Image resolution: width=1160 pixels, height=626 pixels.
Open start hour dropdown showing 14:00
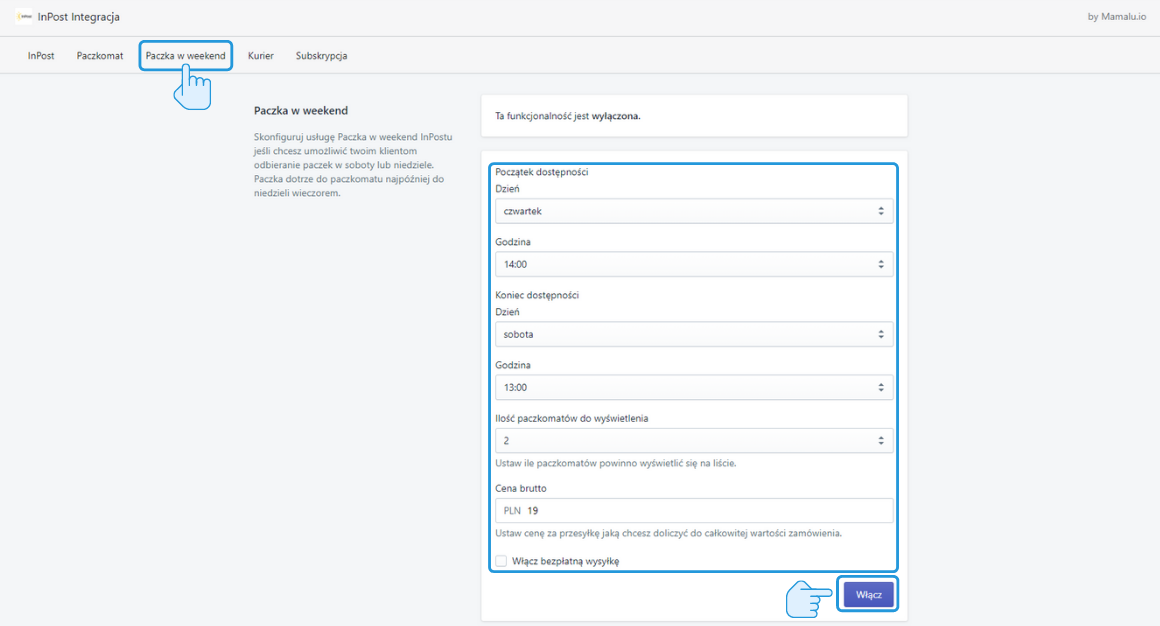coord(694,264)
